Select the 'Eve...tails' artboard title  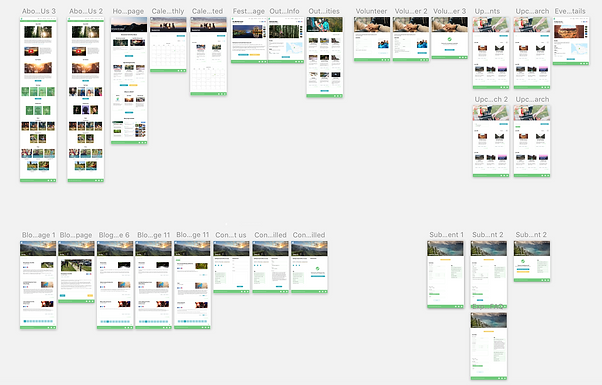point(570,11)
